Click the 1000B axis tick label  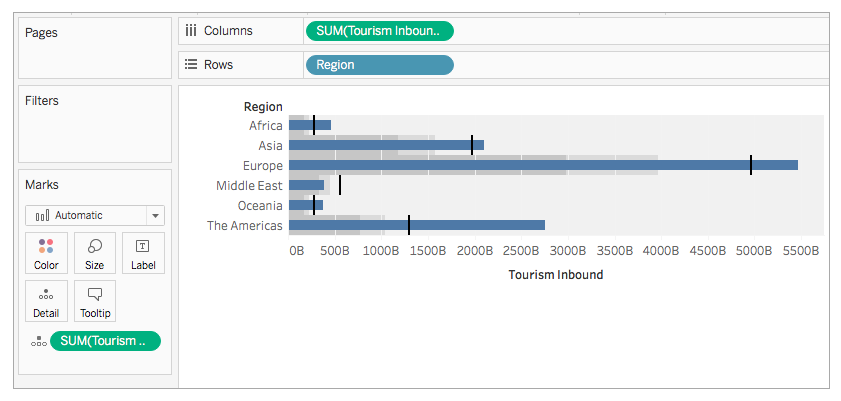[381, 251]
